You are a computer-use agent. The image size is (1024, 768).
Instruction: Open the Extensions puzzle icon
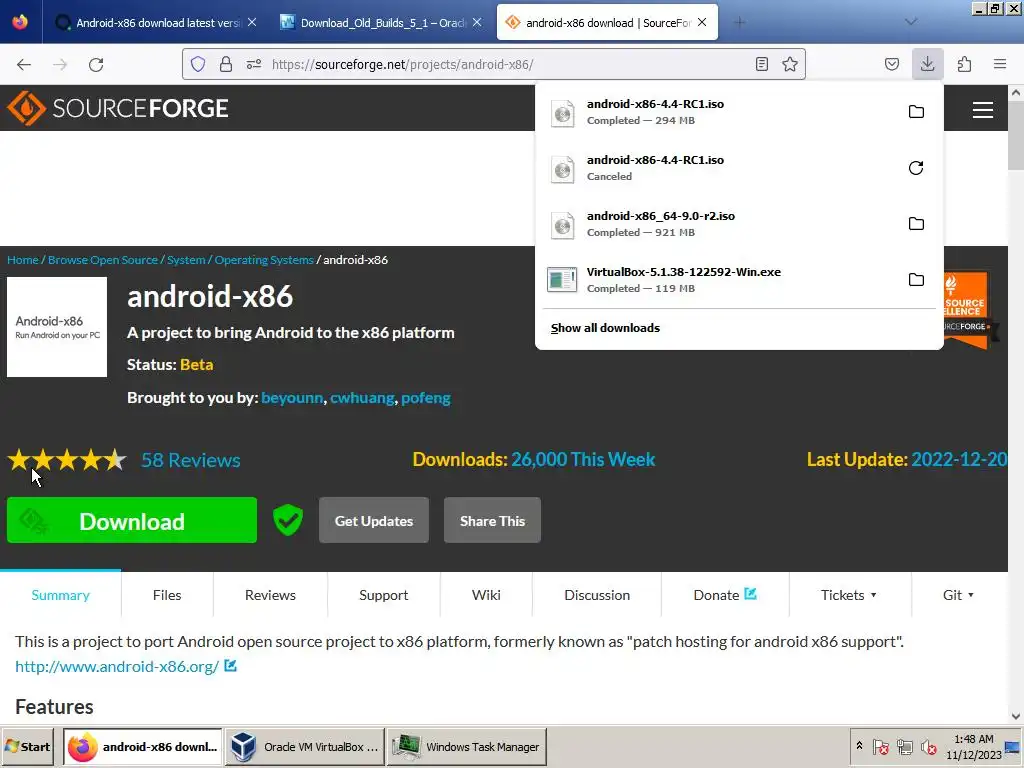[x=964, y=64]
